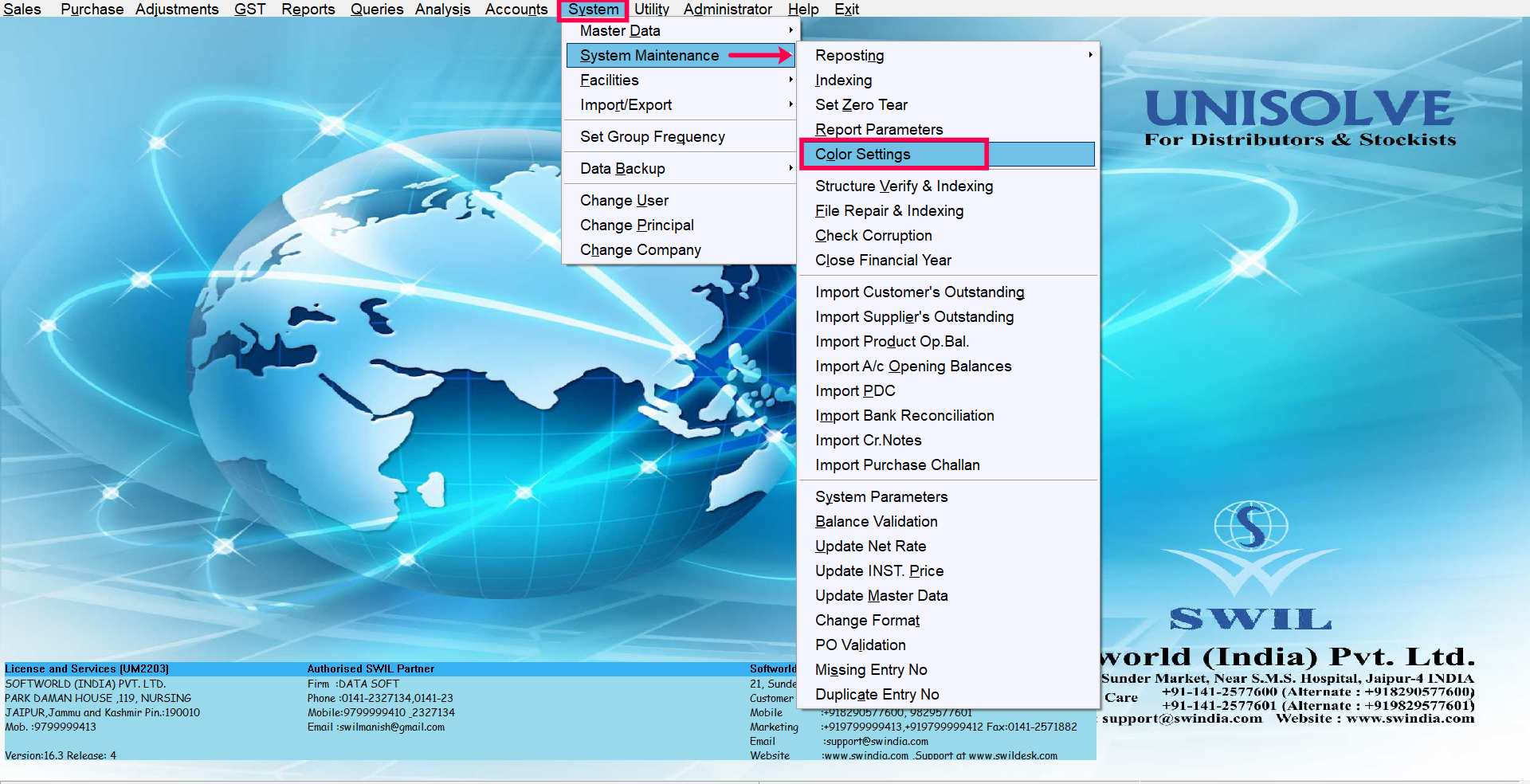
Task: Open the Administrator menu
Action: pyautogui.click(x=728, y=9)
